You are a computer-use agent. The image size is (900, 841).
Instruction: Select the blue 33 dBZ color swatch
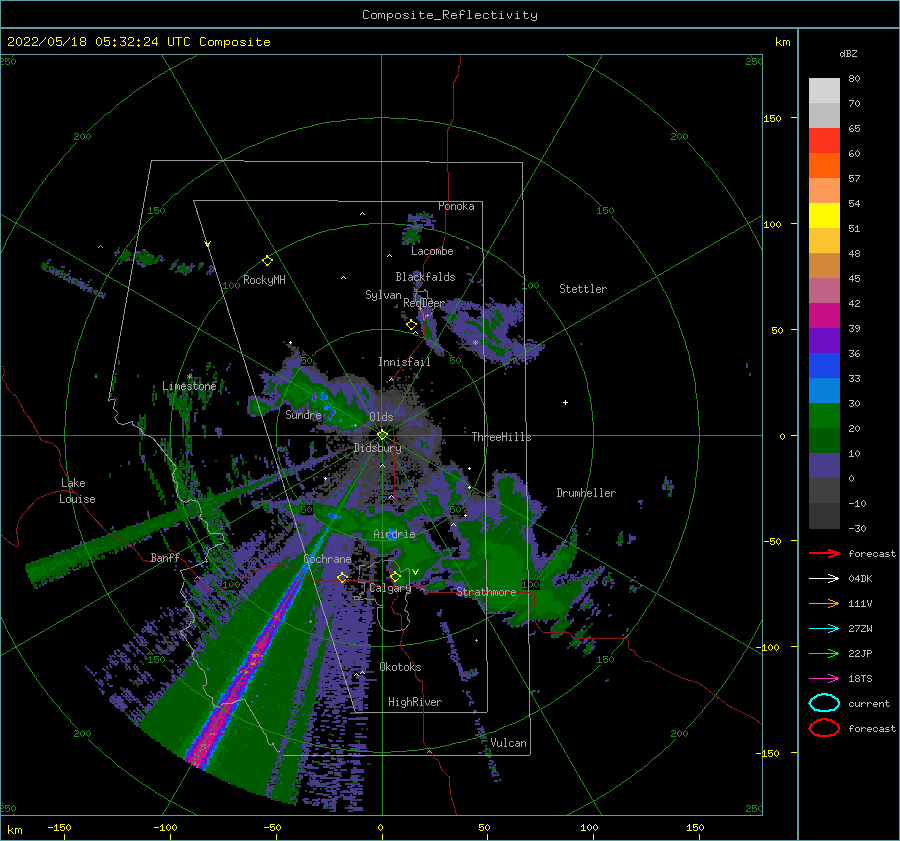click(824, 366)
